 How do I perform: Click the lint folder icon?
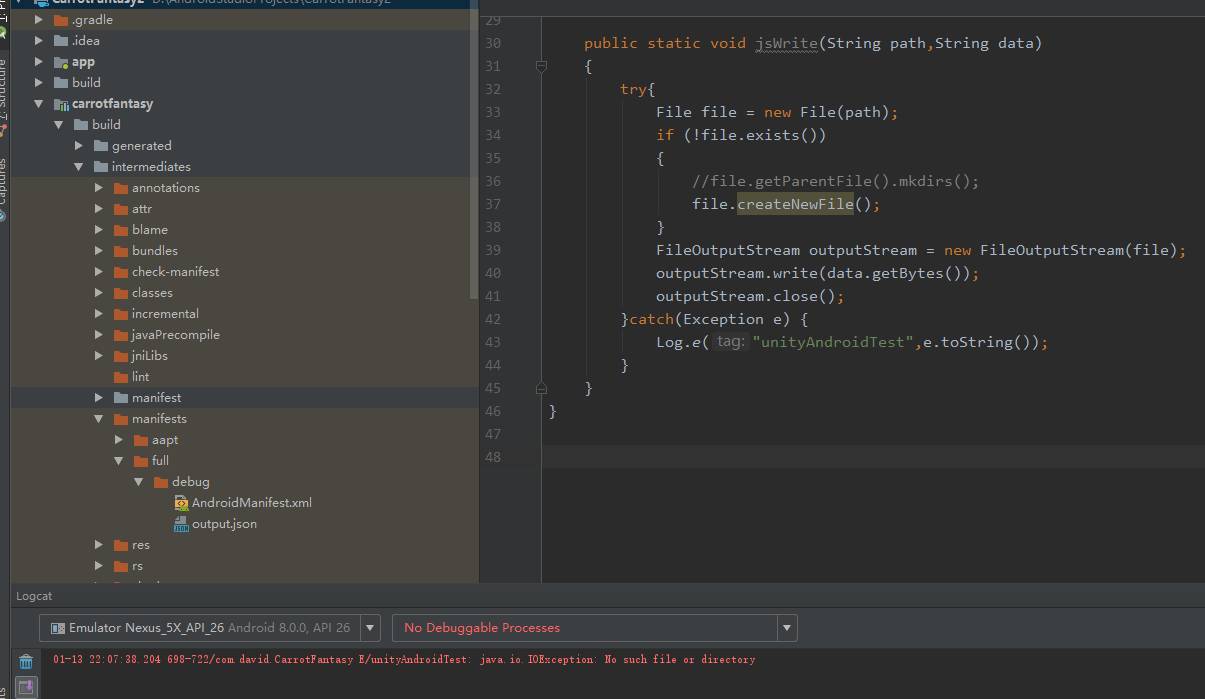click(x=121, y=377)
